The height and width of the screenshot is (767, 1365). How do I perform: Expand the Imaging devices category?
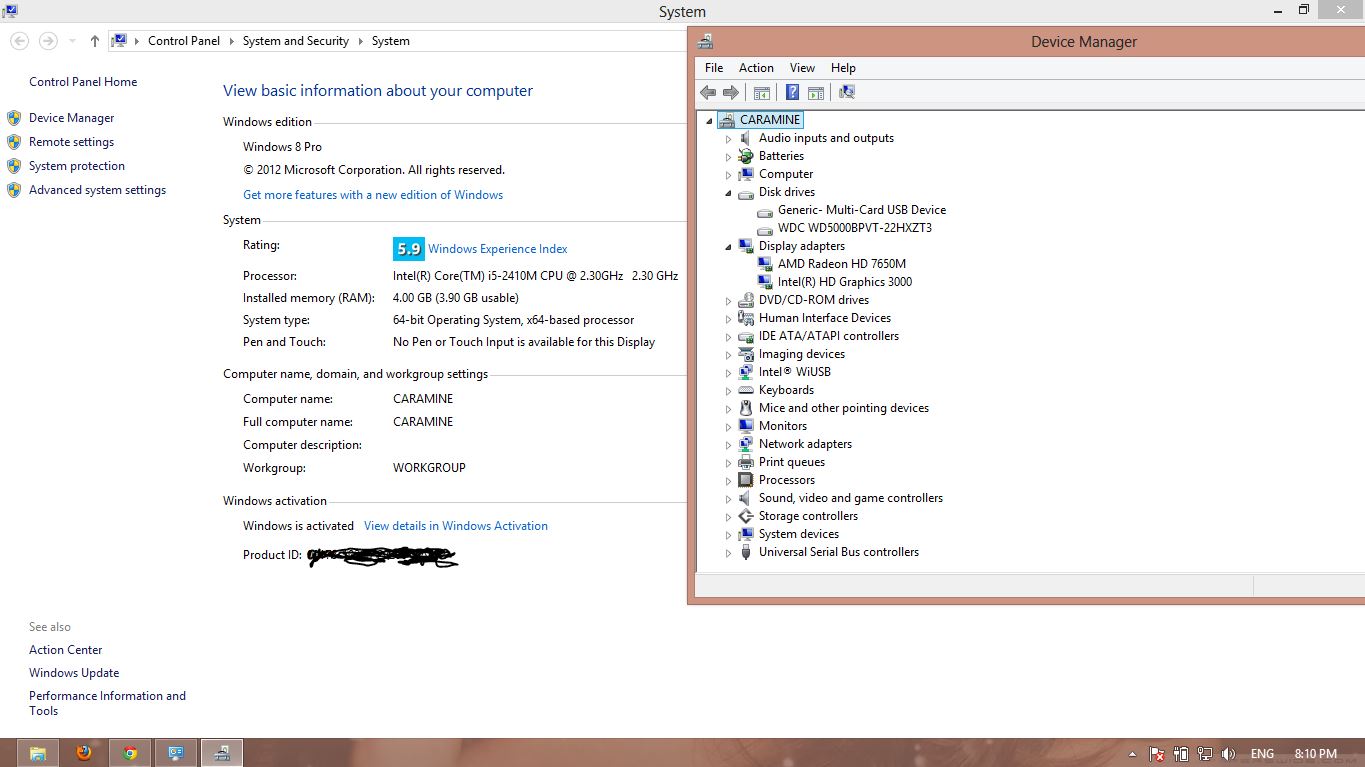click(x=729, y=355)
